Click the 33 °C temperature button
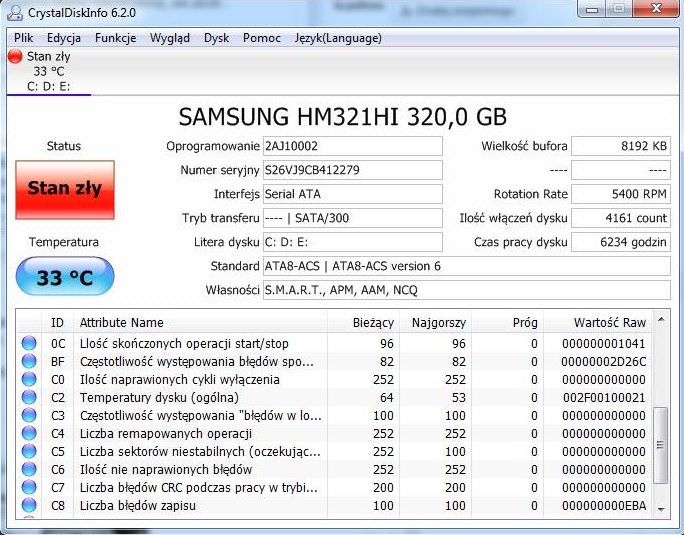The image size is (684, 535). [65, 276]
